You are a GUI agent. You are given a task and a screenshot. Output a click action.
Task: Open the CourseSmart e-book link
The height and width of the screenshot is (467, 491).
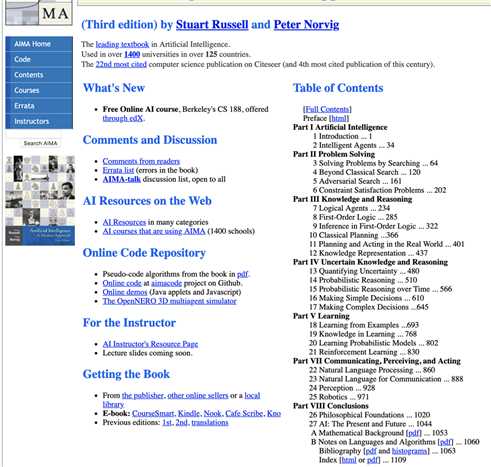tap(153, 413)
